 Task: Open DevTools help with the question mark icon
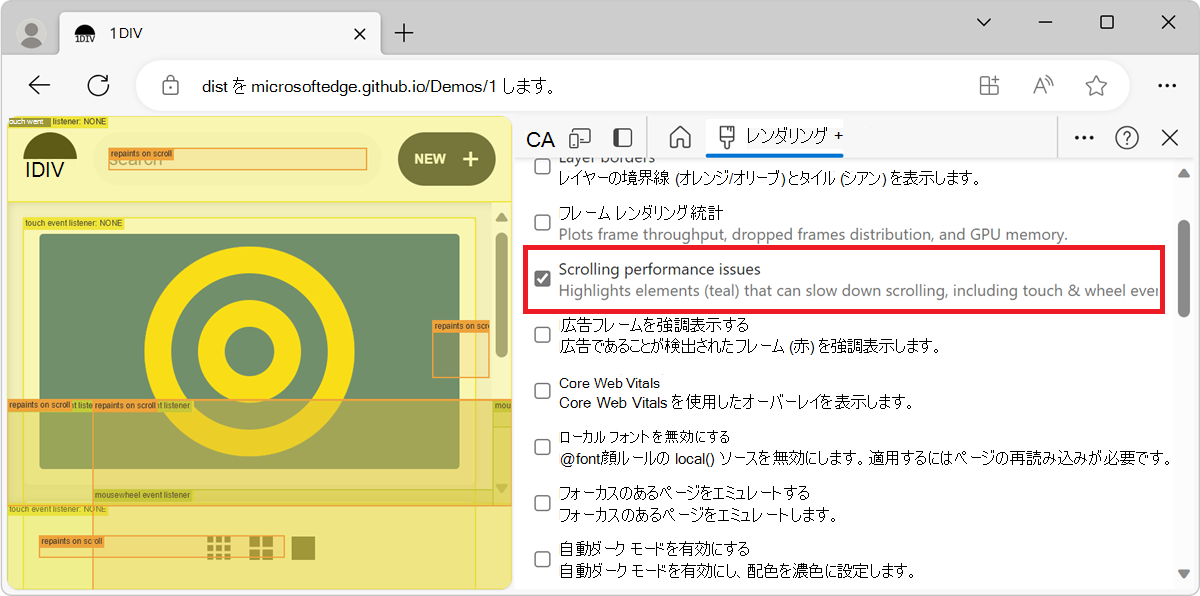pyautogui.click(x=1127, y=137)
